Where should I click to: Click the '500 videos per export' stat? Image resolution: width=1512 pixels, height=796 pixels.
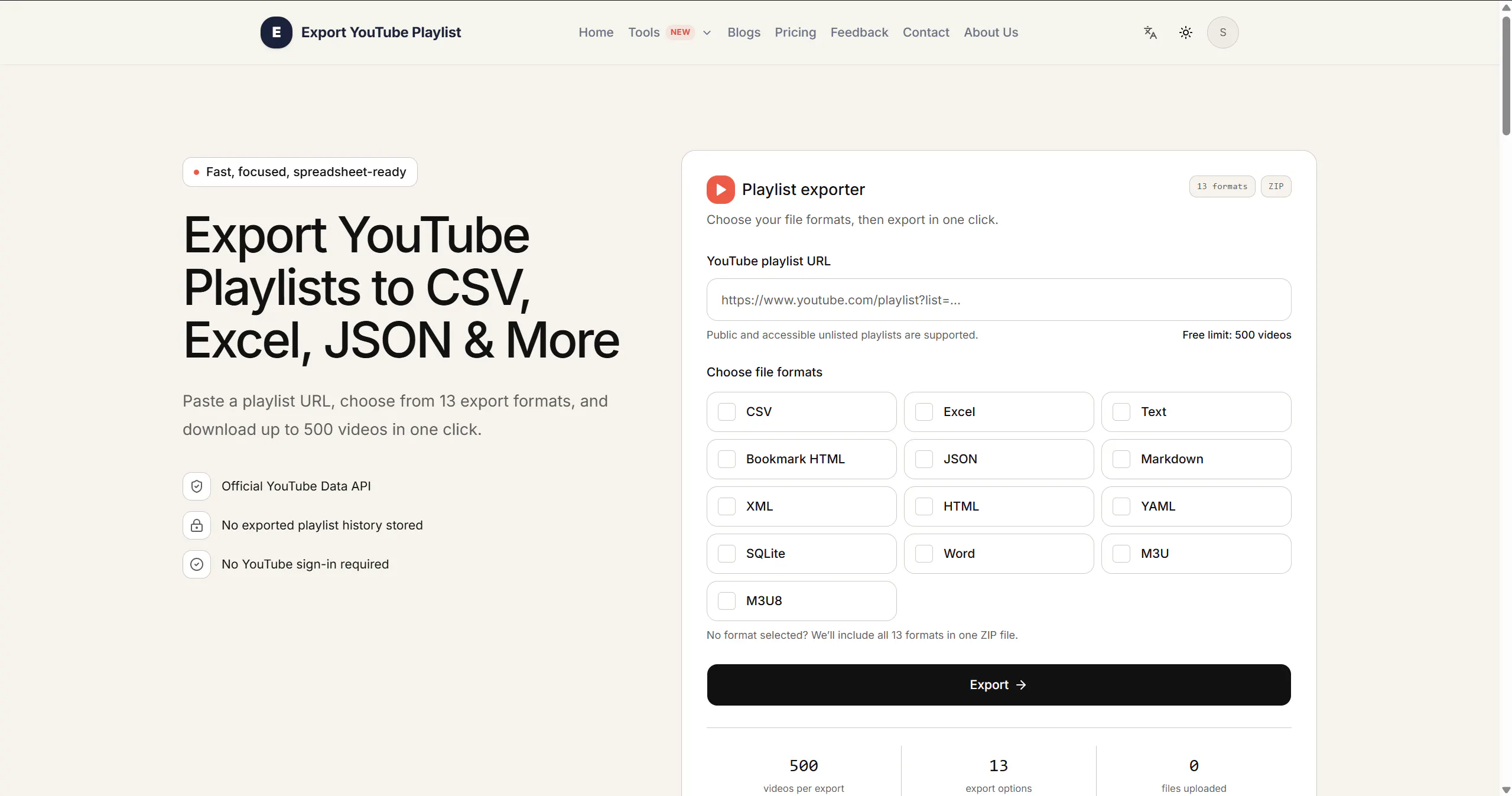pyautogui.click(x=804, y=776)
